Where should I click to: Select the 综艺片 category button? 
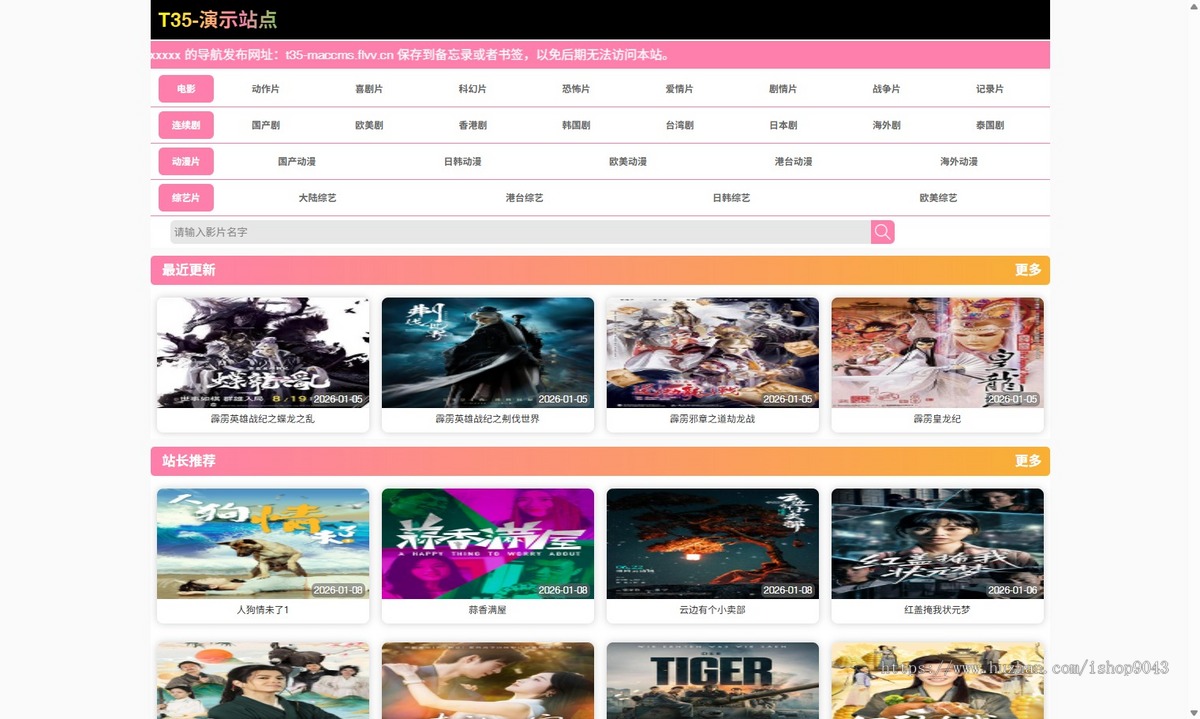click(186, 198)
